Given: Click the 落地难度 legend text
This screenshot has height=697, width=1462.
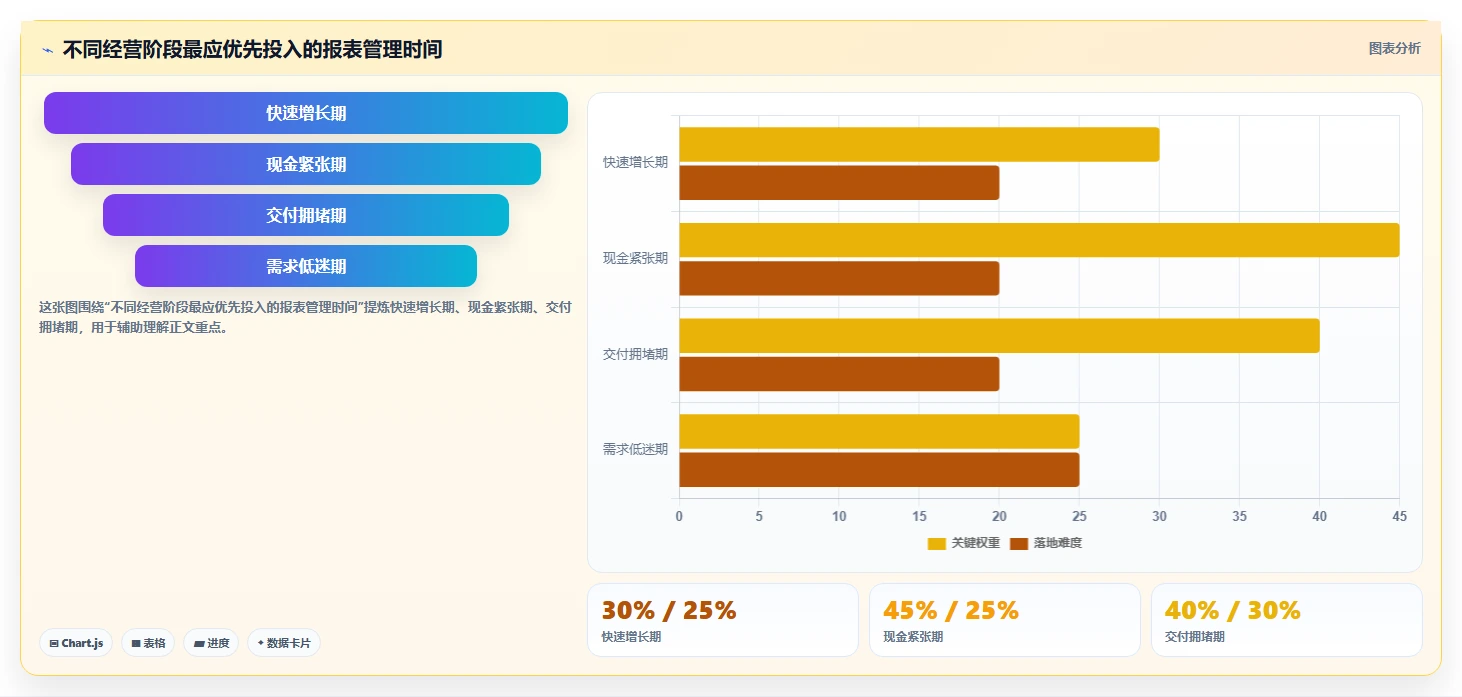Looking at the screenshot, I should point(1058,543).
